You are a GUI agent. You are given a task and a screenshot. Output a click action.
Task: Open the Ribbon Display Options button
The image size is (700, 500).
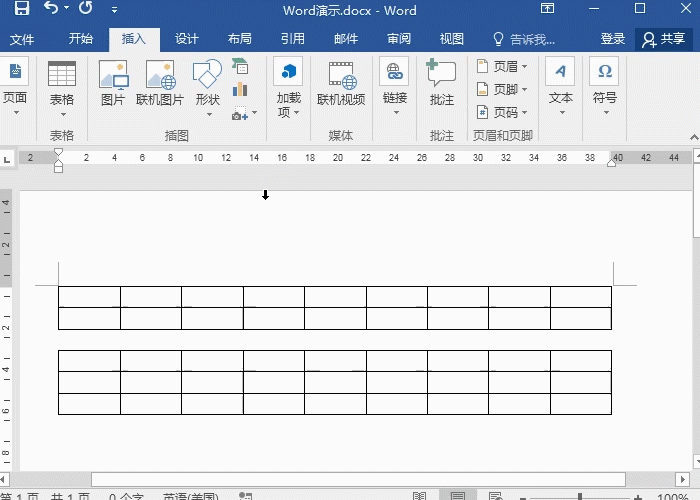click(547, 8)
